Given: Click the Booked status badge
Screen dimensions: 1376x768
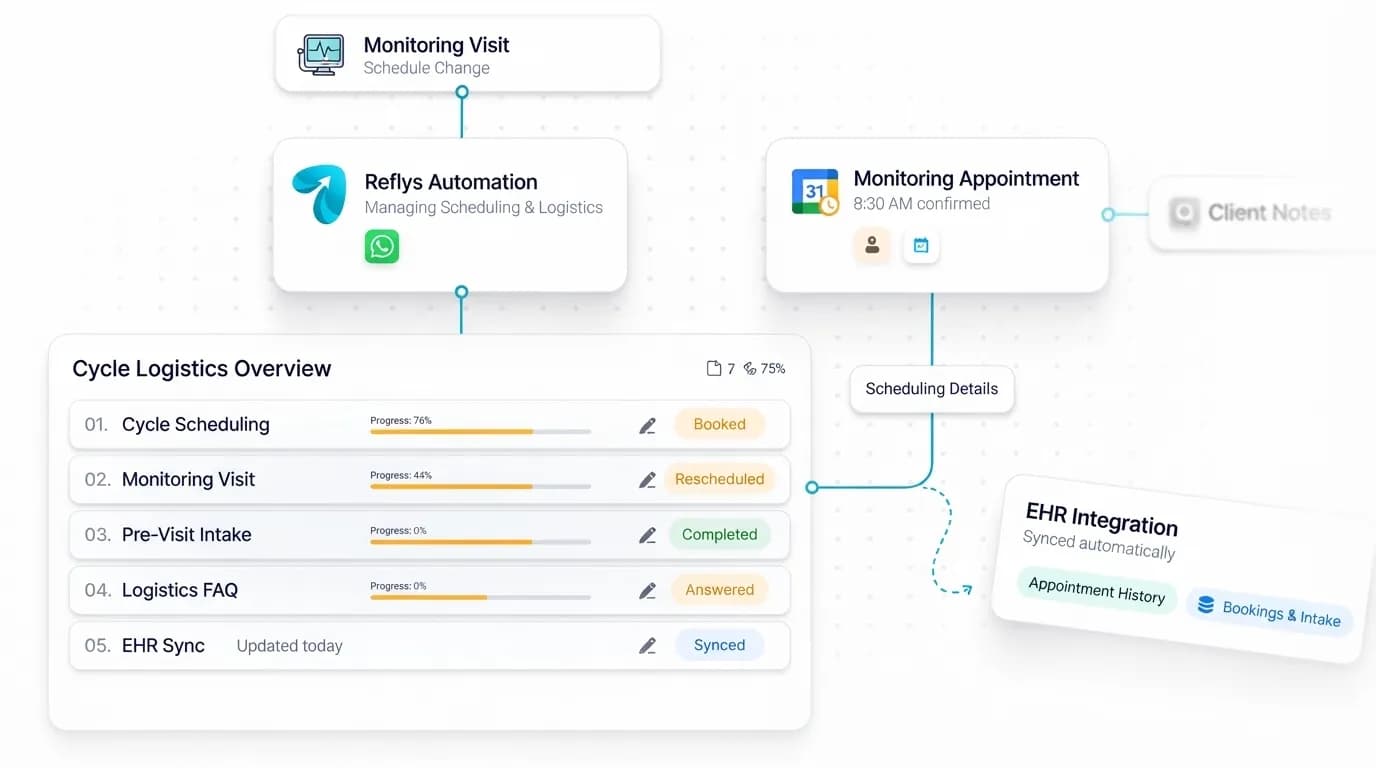Looking at the screenshot, I should [x=720, y=424].
